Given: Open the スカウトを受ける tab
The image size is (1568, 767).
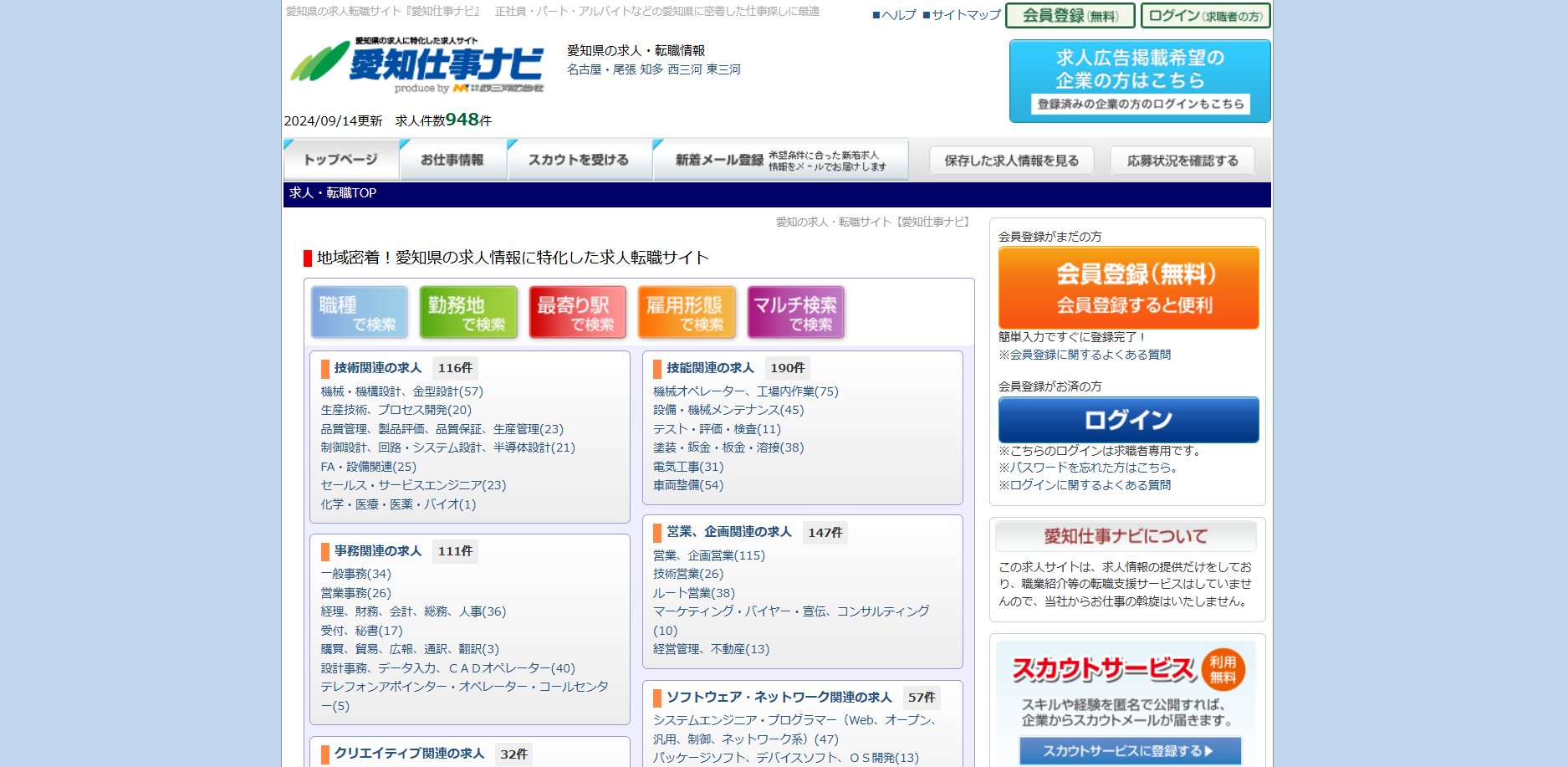Looking at the screenshot, I should click(579, 160).
